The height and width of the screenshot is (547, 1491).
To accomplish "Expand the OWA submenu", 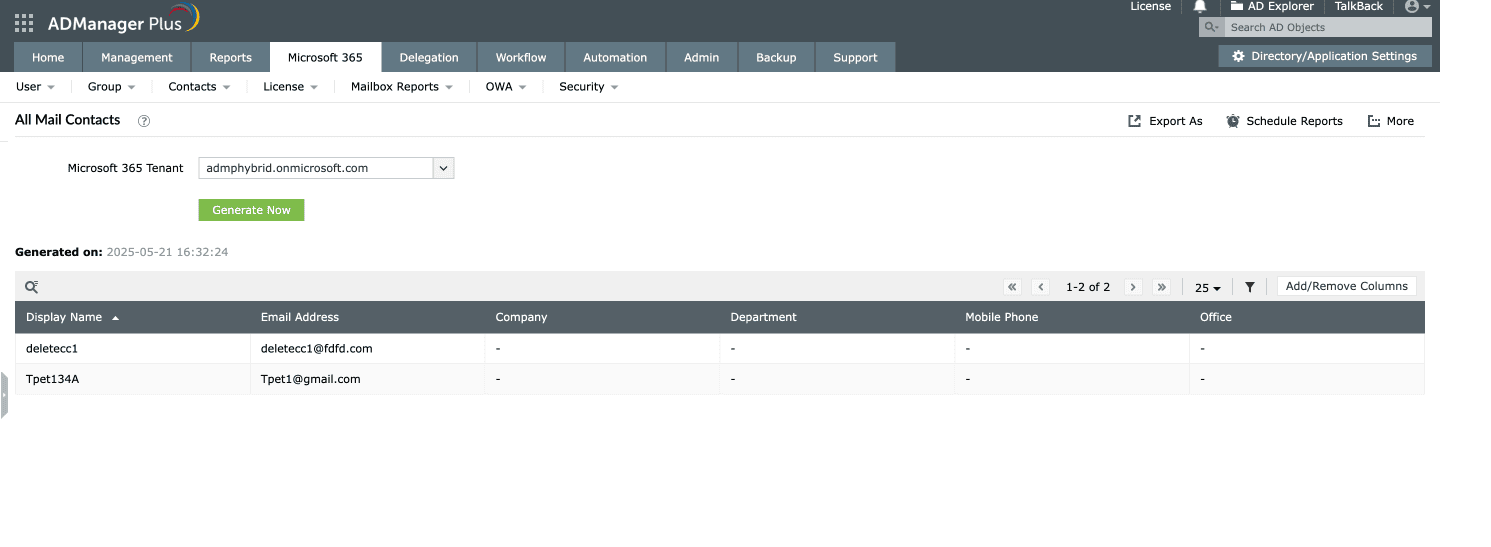I will [x=506, y=87].
